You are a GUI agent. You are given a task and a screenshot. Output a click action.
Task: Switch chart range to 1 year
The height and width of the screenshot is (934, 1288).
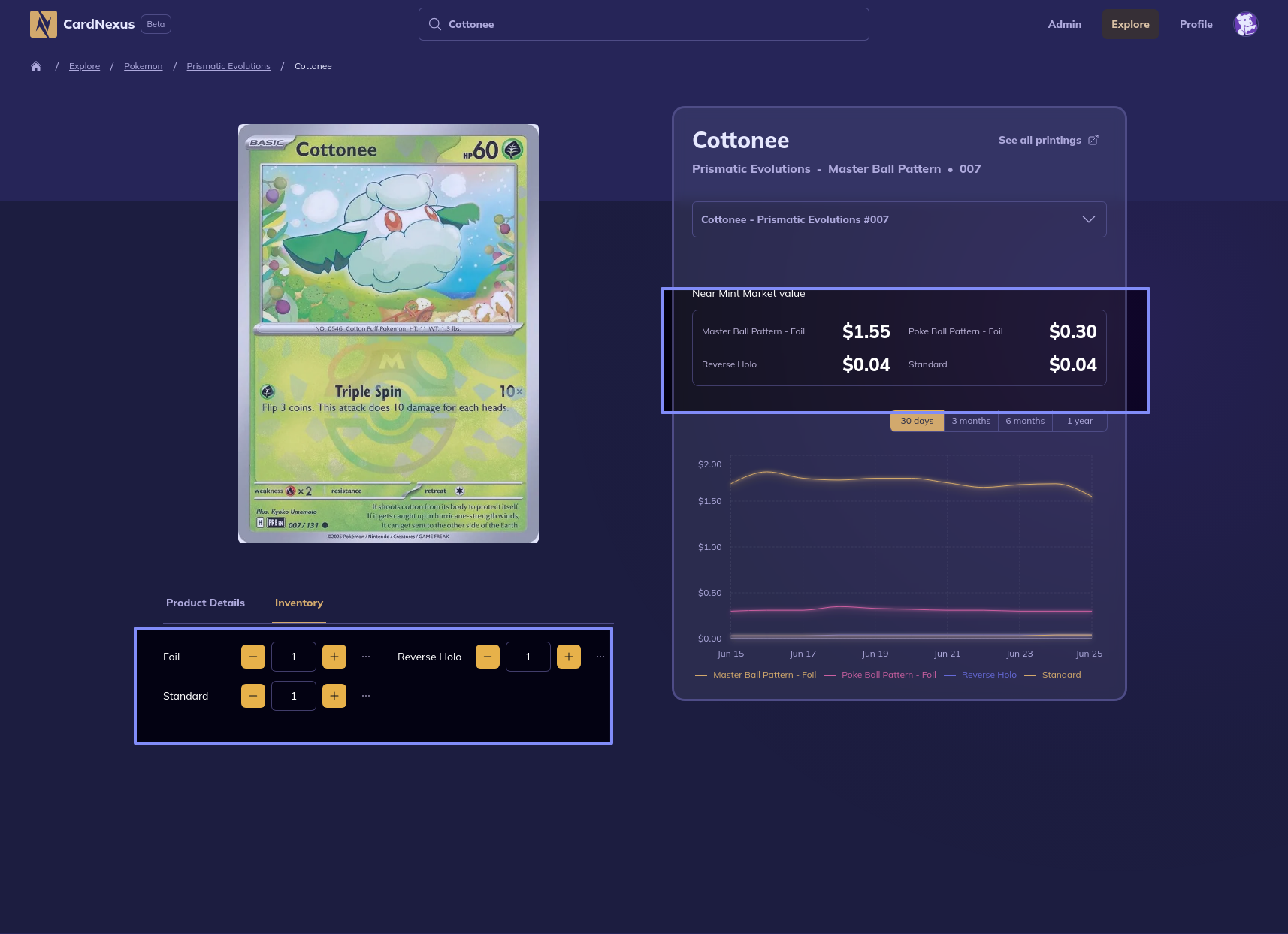(1080, 421)
